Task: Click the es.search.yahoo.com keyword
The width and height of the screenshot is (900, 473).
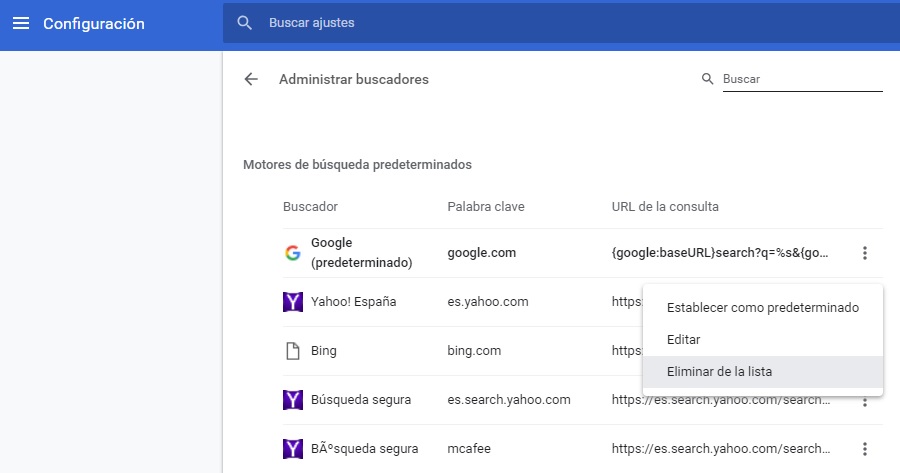Action: [509, 400]
